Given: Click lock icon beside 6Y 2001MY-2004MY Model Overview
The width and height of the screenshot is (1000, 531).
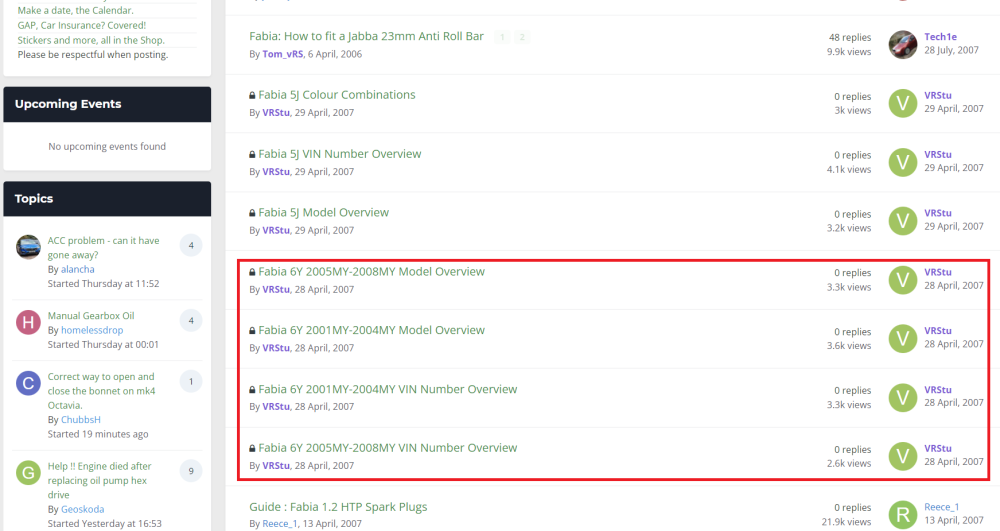Looking at the screenshot, I should [252, 331].
